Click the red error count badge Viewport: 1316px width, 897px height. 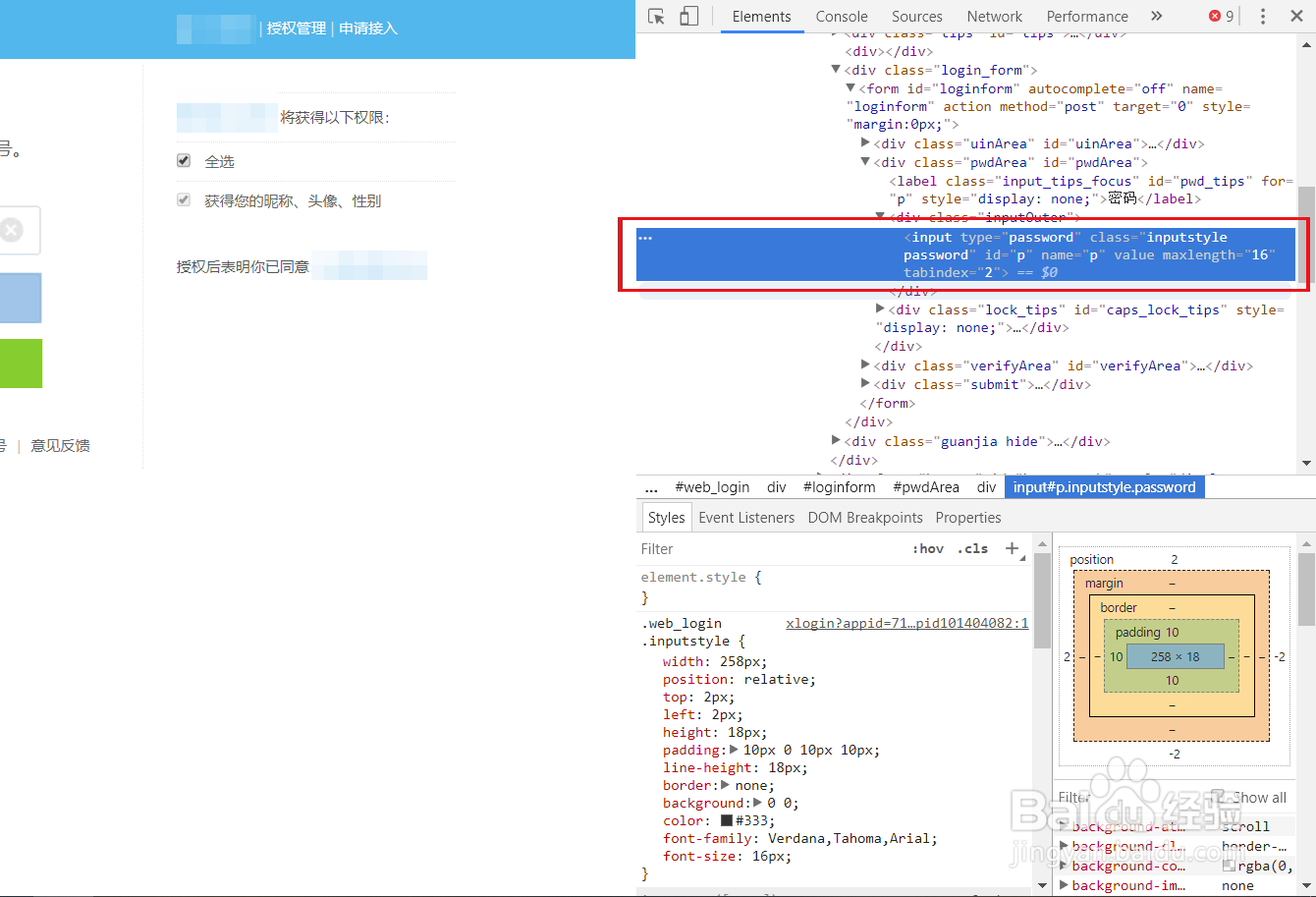pos(1222,17)
